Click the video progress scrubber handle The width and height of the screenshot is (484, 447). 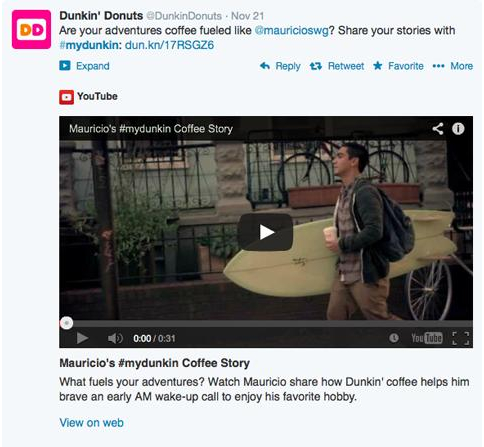66,323
